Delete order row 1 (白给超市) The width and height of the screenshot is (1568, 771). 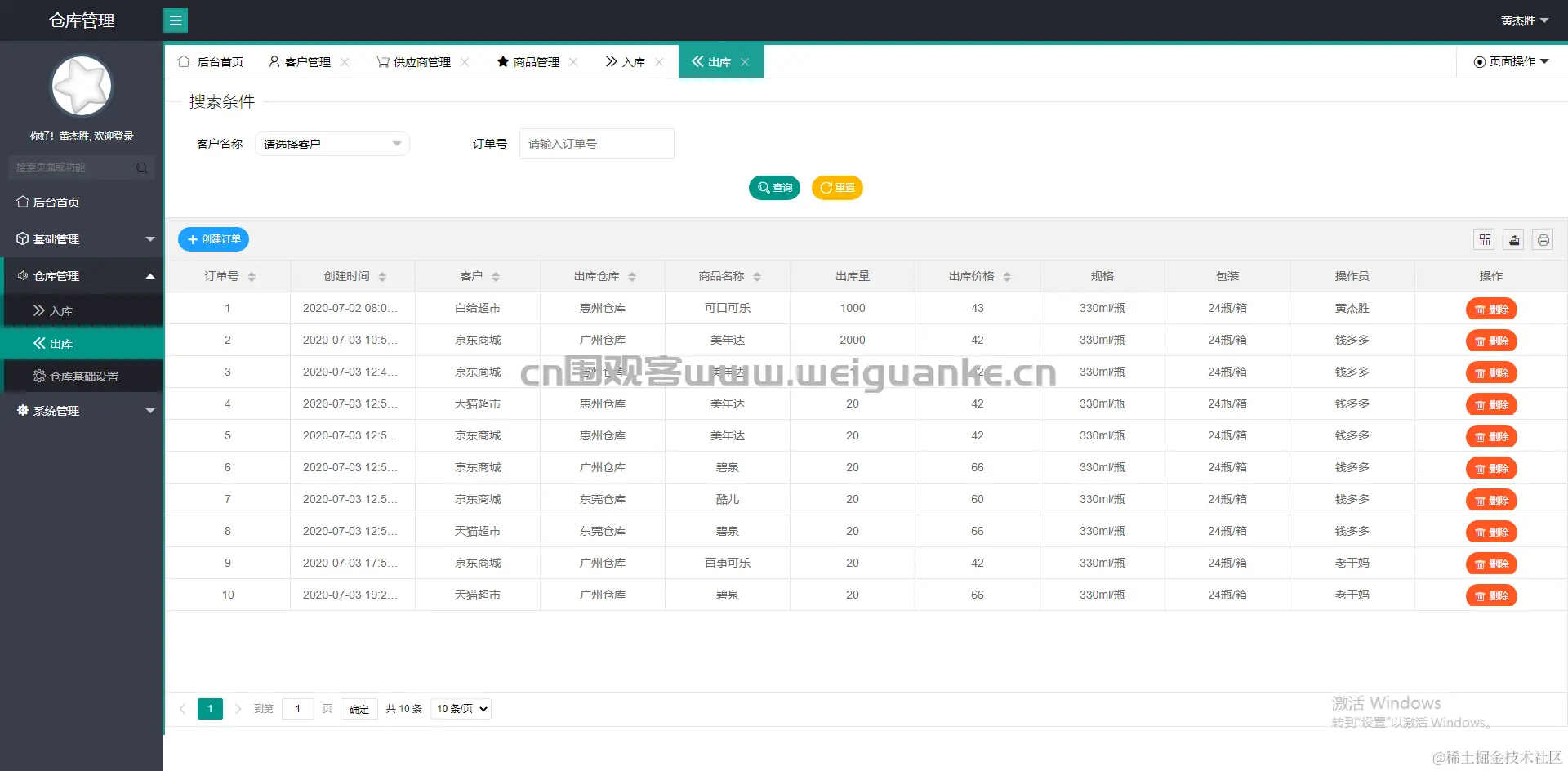(1491, 310)
